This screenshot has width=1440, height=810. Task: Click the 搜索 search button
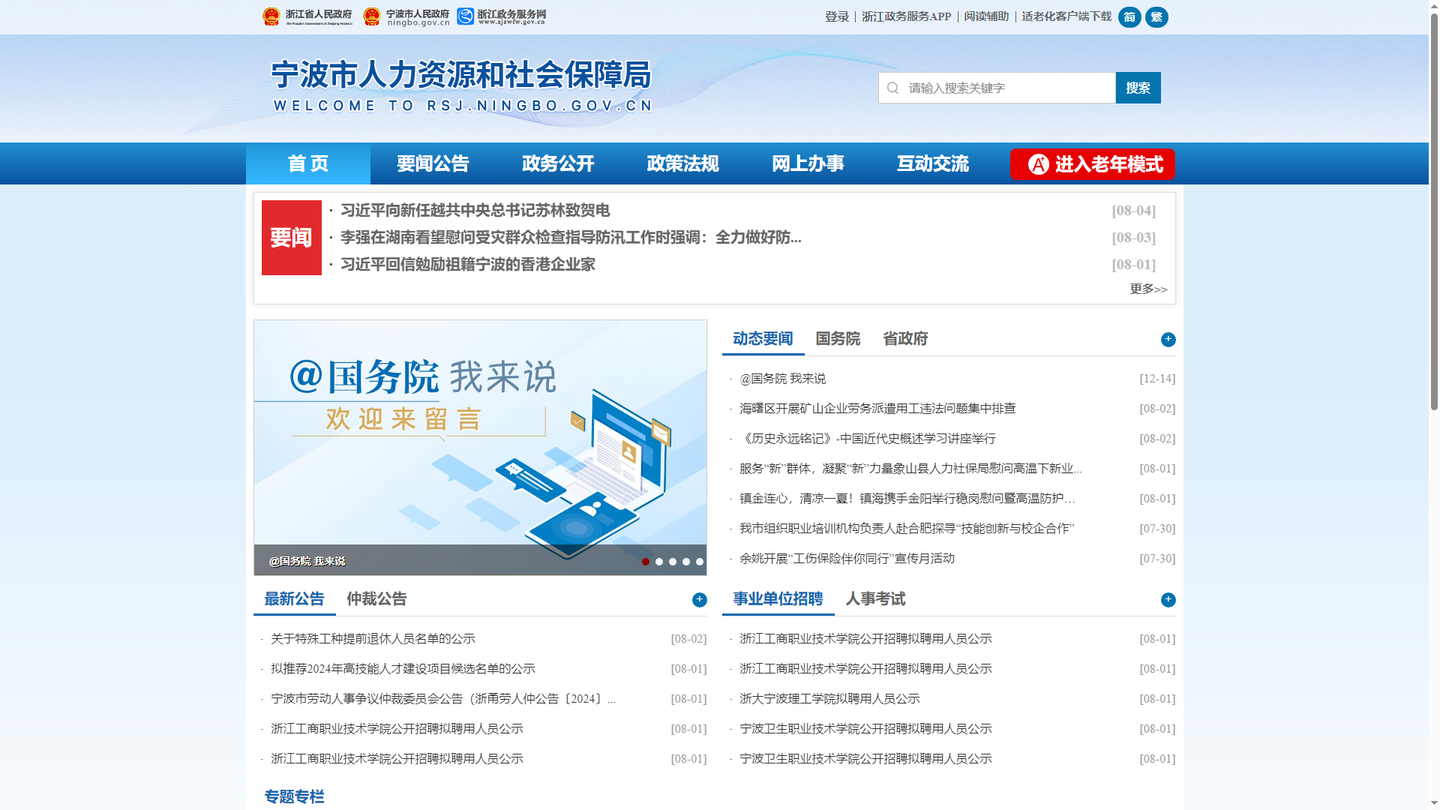[x=1138, y=88]
